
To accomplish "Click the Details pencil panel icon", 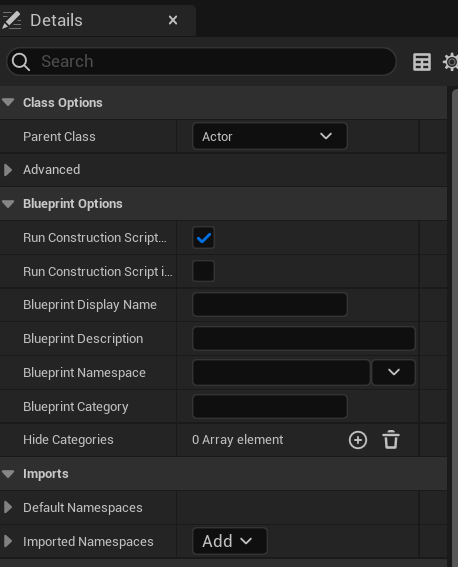I will tap(12, 20).
